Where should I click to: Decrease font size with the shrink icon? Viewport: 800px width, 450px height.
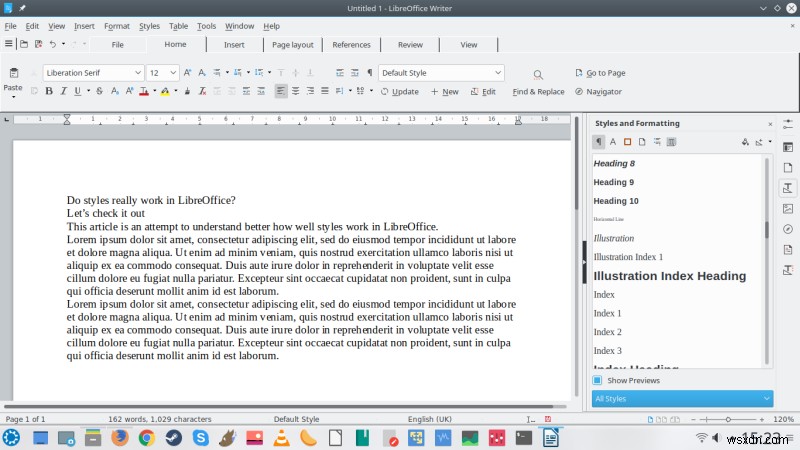tap(202, 73)
